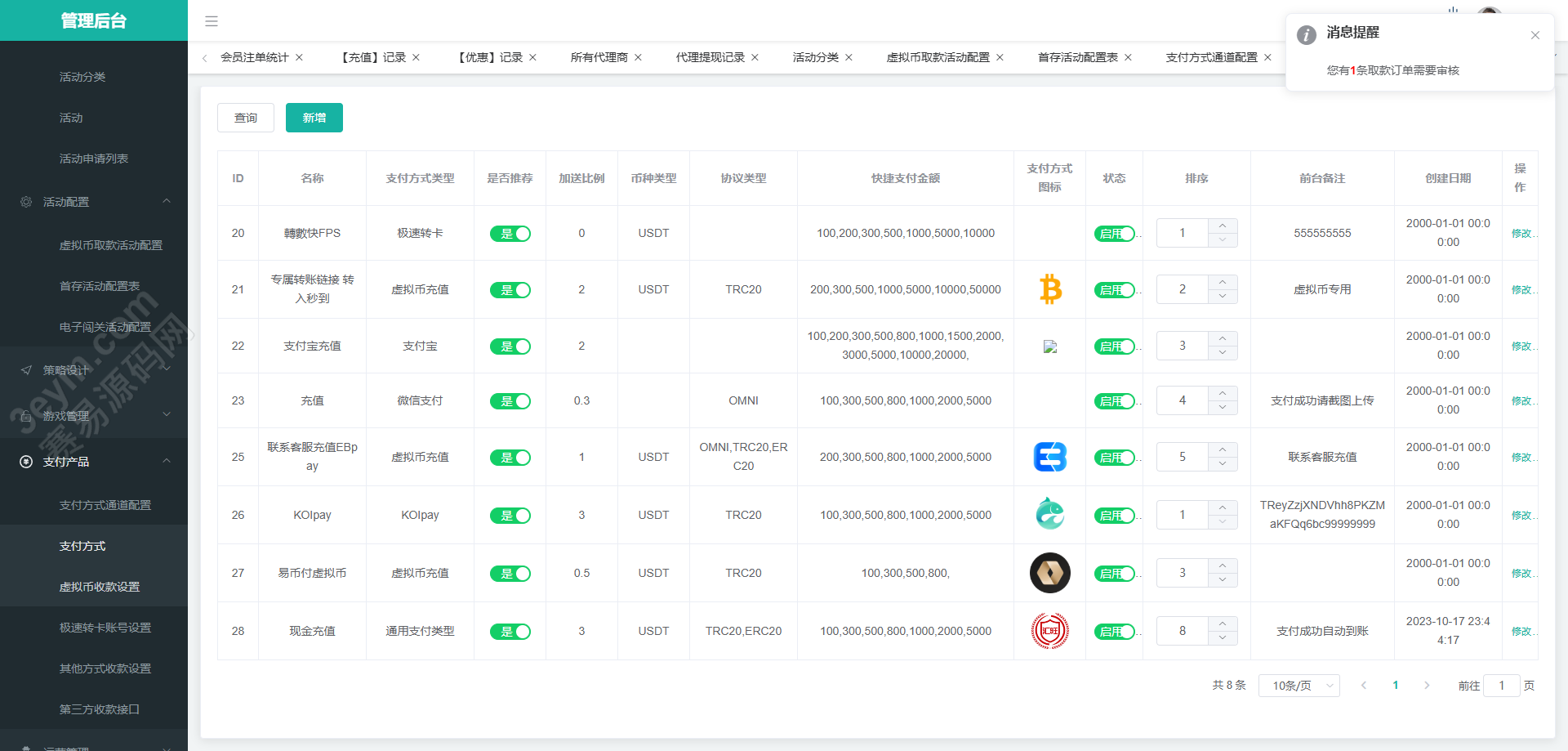This screenshot has height=751, width=1568.
Task: Switch to the 所有代理商 tab
Action: pyautogui.click(x=599, y=57)
